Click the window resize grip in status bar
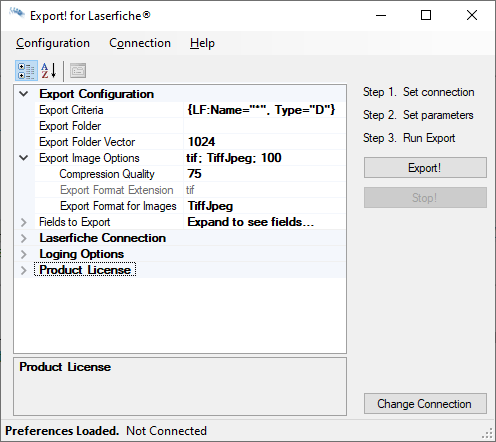Screen dimensions: 496x442 [488, 434]
